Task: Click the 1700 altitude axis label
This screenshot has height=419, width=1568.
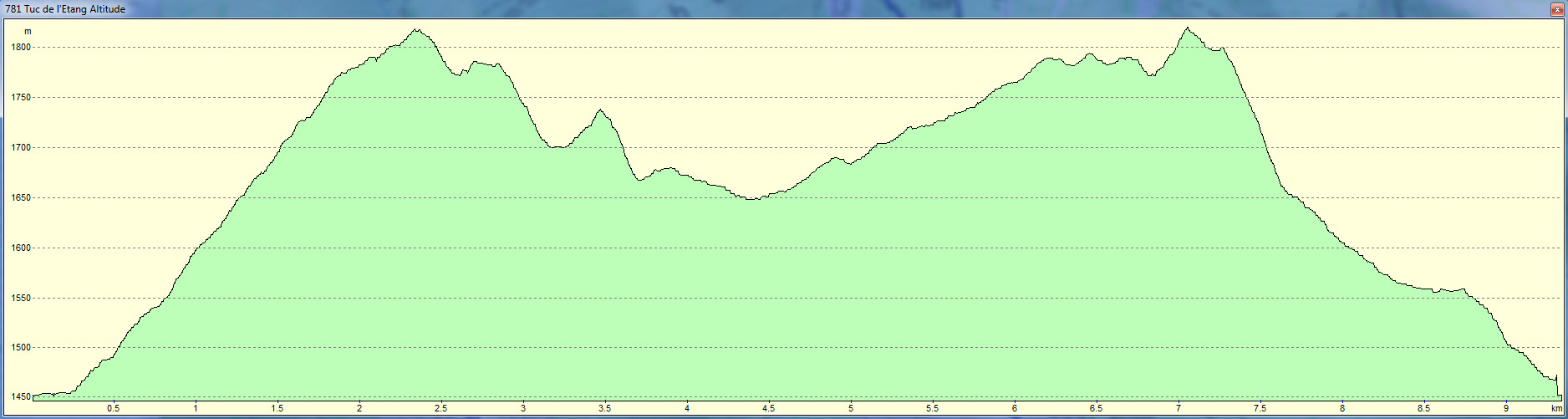Action: point(21,148)
